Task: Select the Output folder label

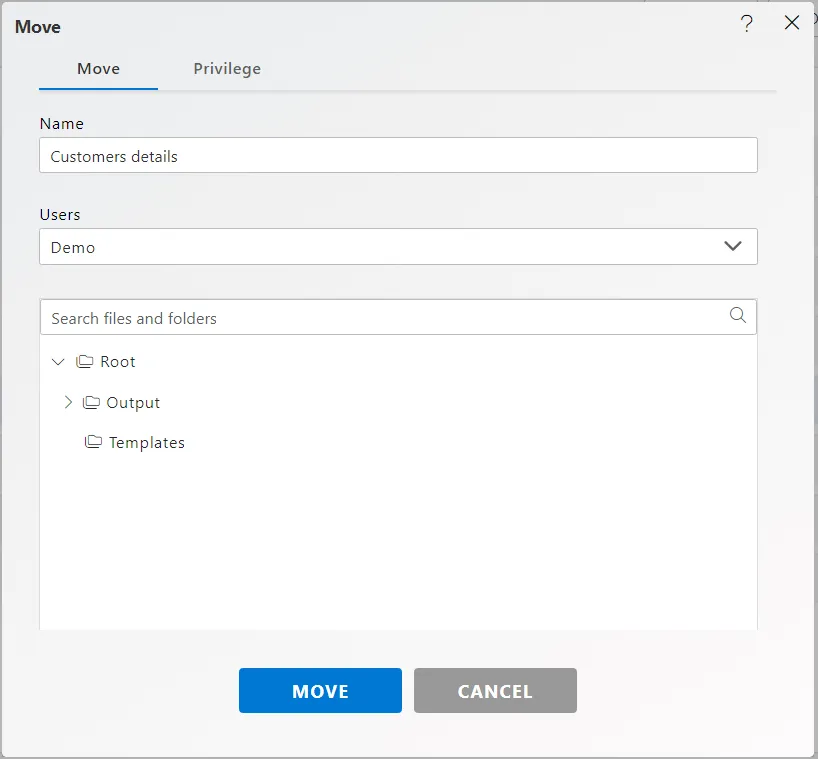Action: 133,403
